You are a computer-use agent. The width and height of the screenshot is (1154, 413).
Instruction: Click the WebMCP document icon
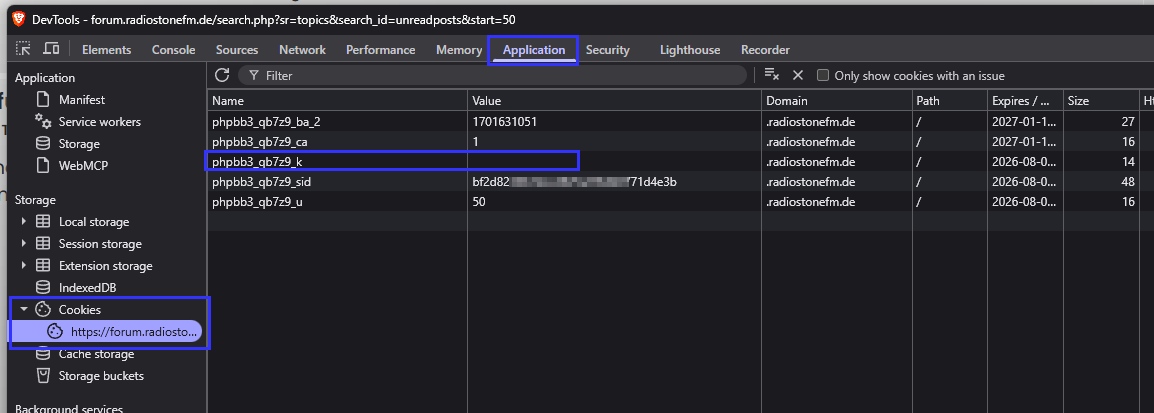(44, 166)
